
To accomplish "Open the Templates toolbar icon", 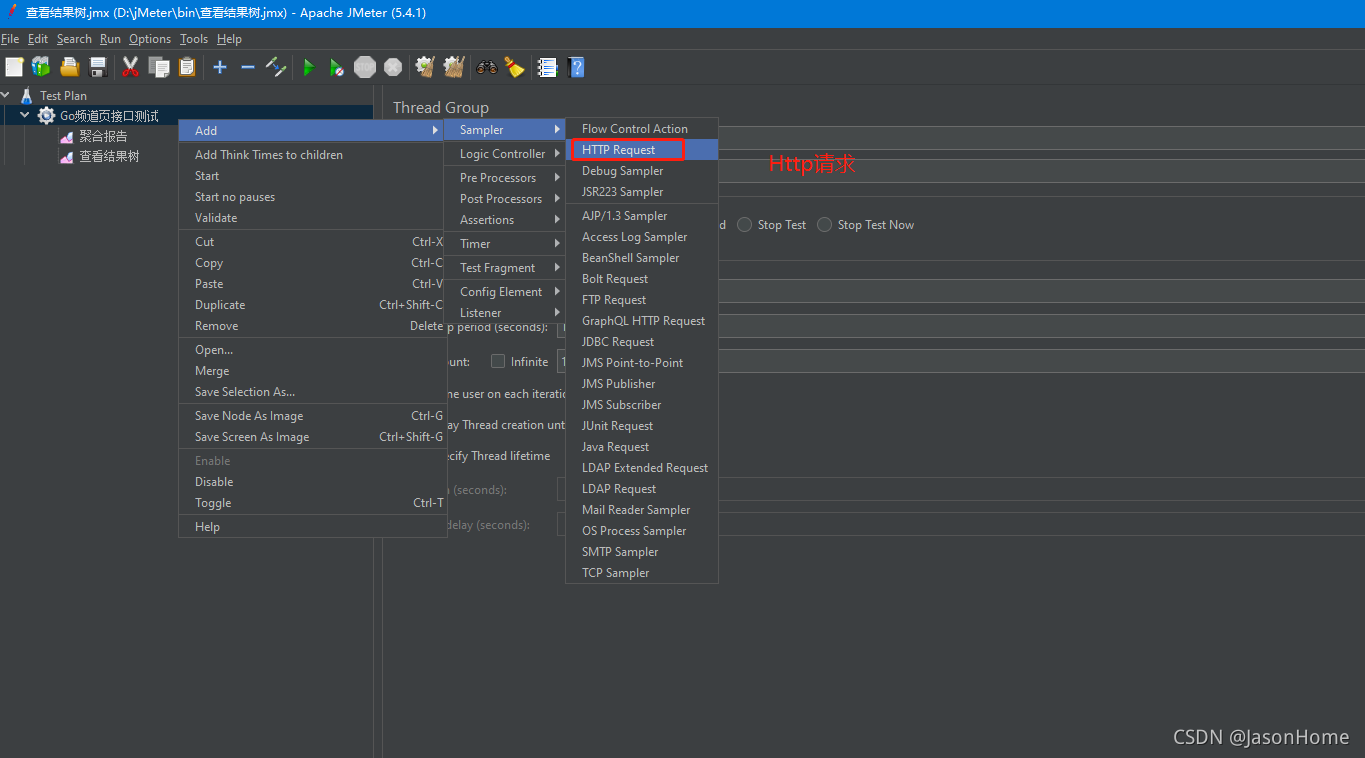I will tap(41, 67).
